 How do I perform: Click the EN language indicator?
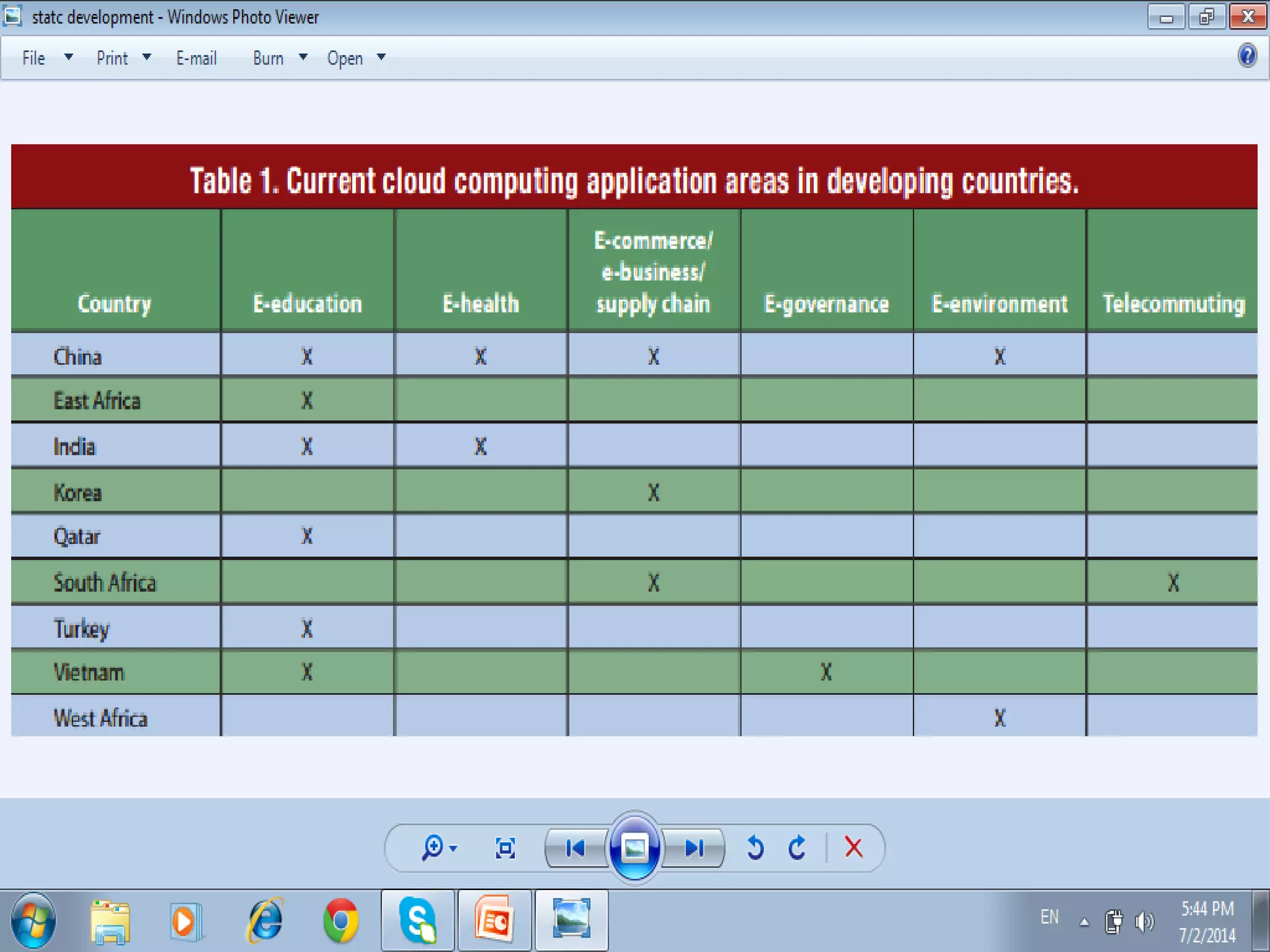coord(1049,917)
